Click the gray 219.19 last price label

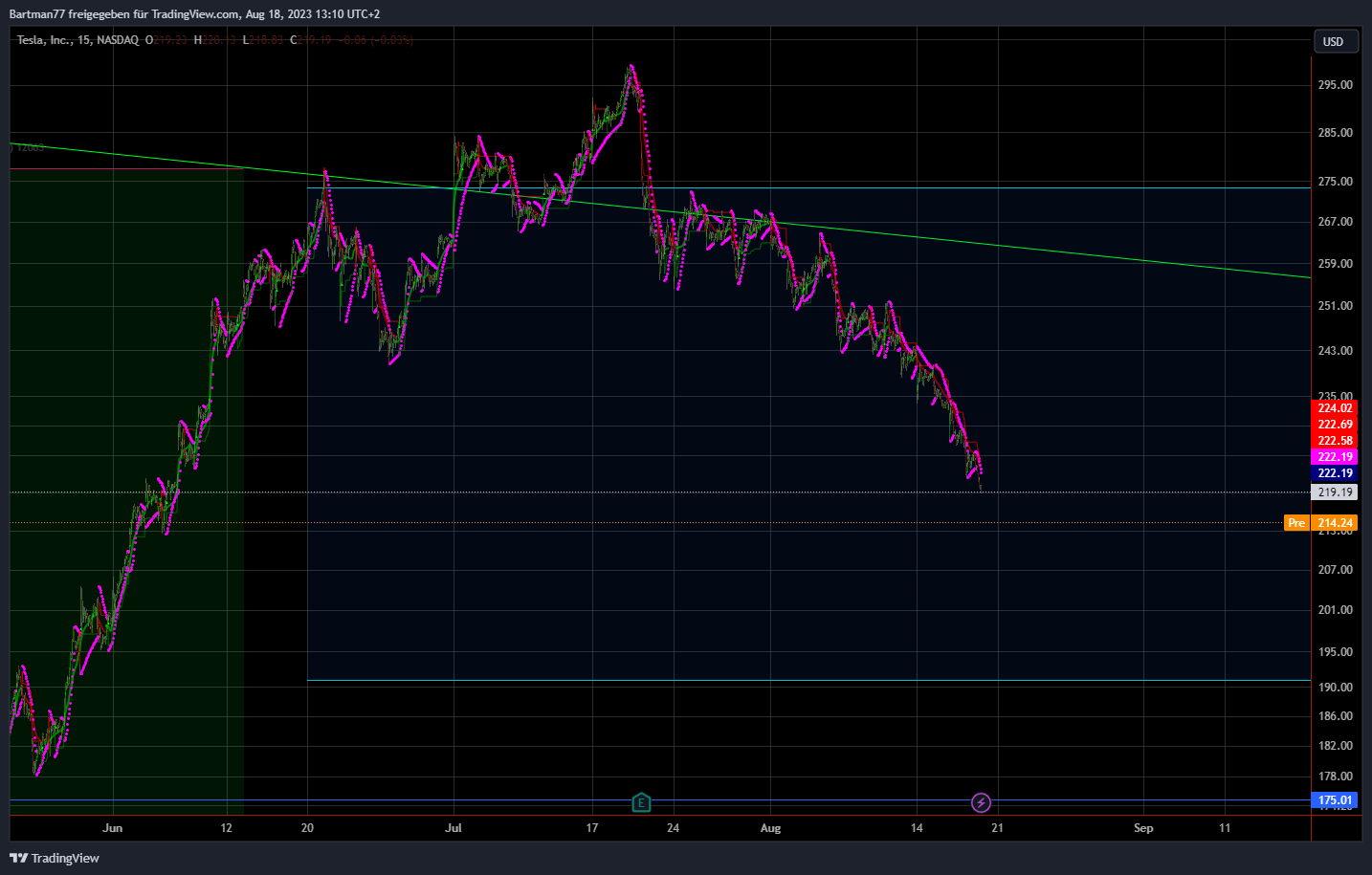tap(1335, 492)
